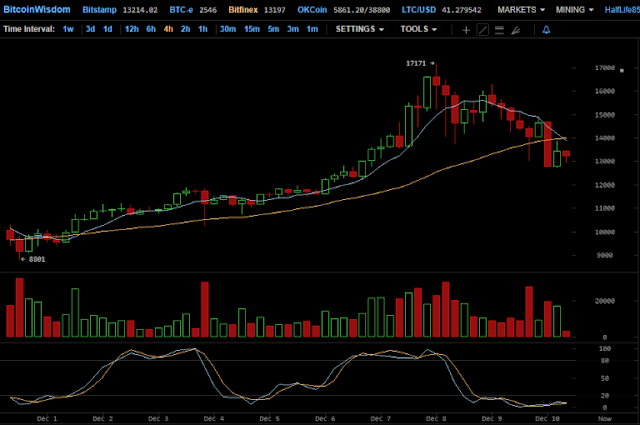Choose the 2h time interval

(185, 29)
